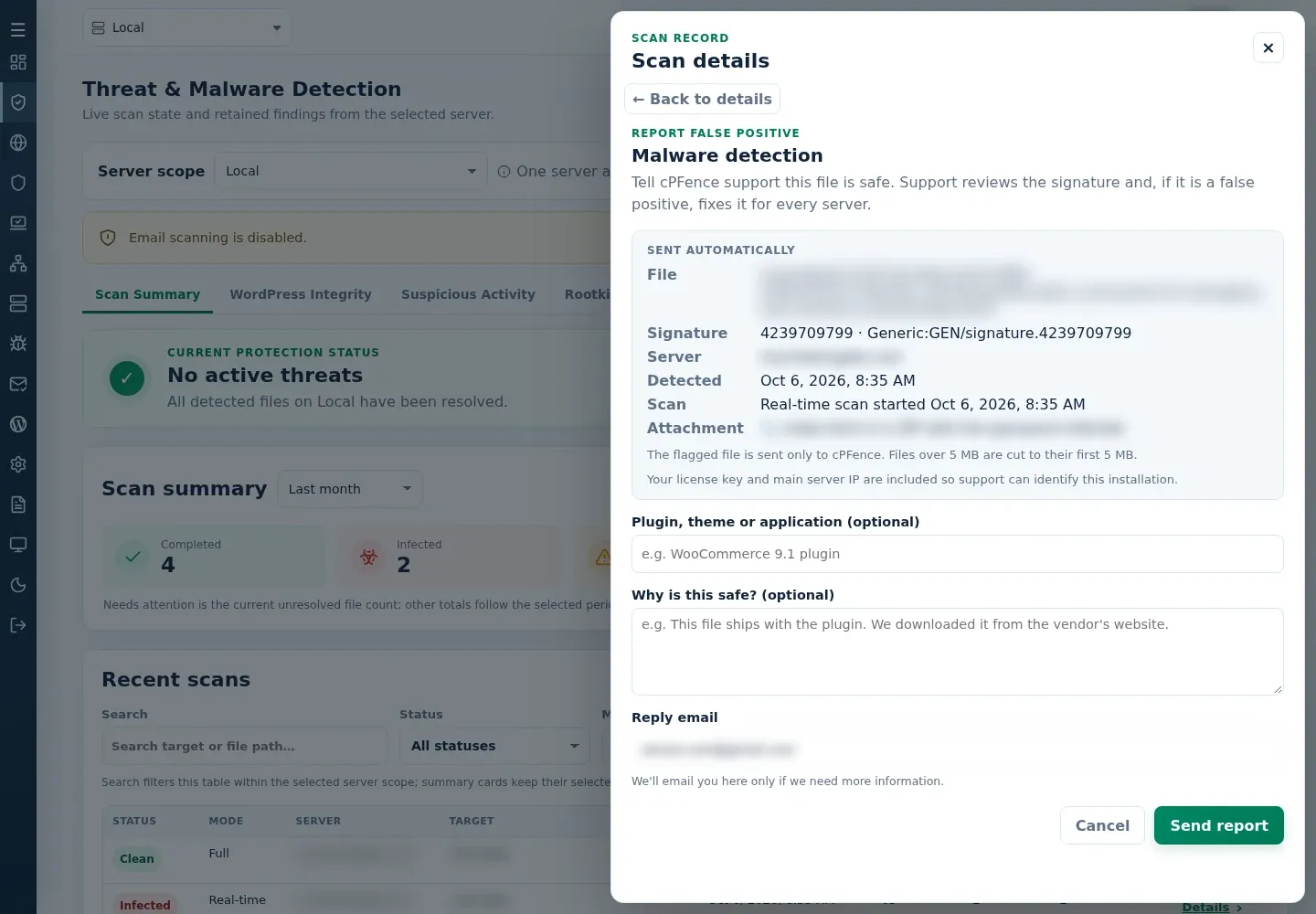1316x914 pixels.
Task: Click the Reply email field
Action: [958, 749]
